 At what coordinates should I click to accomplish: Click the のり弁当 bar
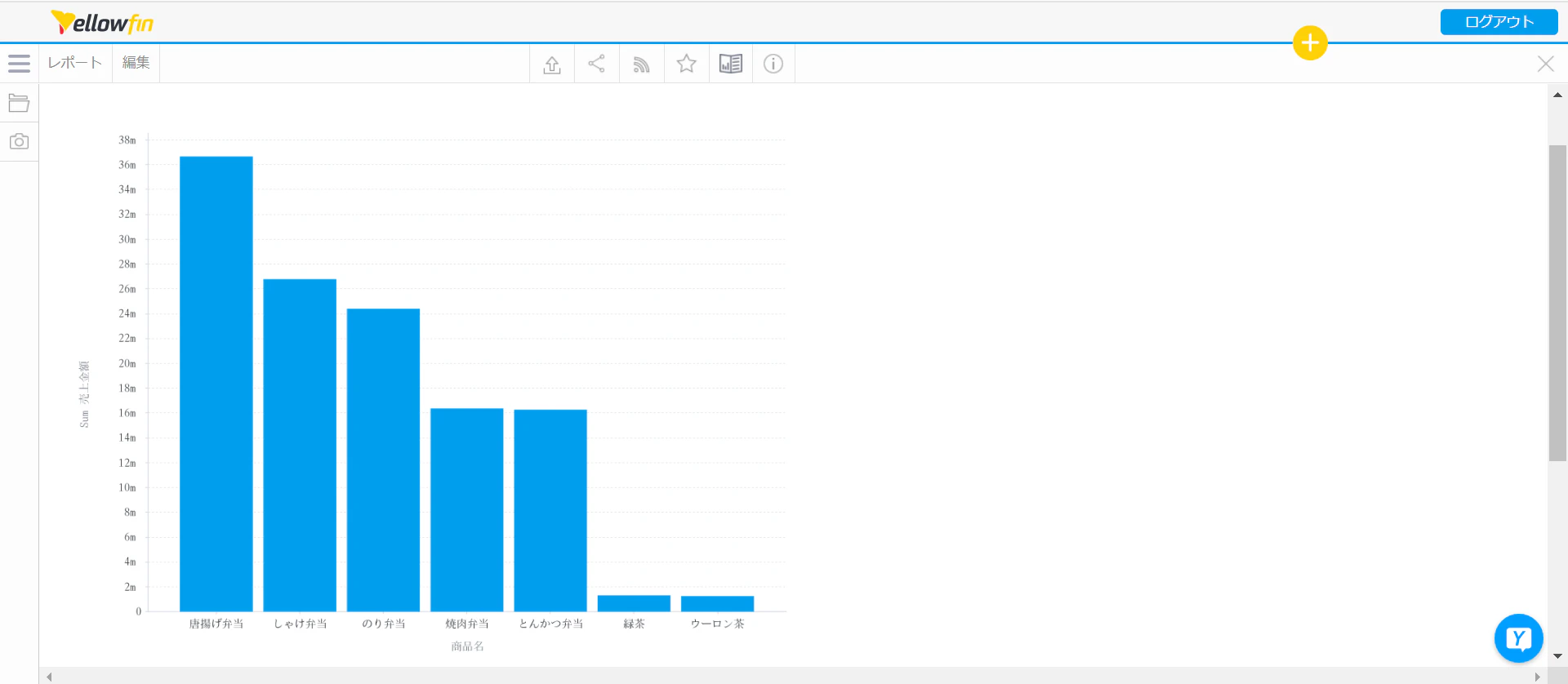pyautogui.click(x=383, y=460)
